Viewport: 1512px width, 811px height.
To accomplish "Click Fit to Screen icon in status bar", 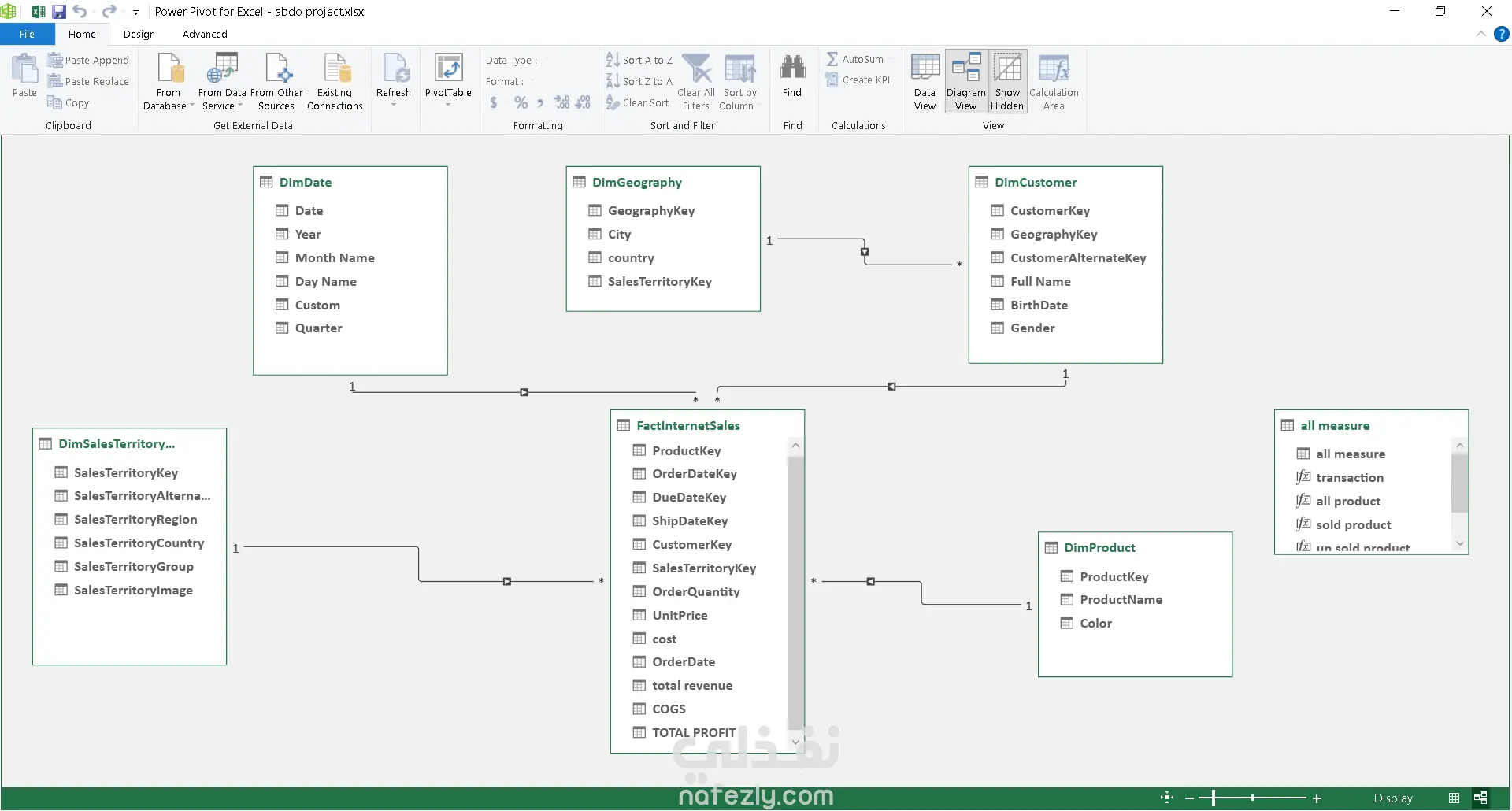I will coord(1167,798).
